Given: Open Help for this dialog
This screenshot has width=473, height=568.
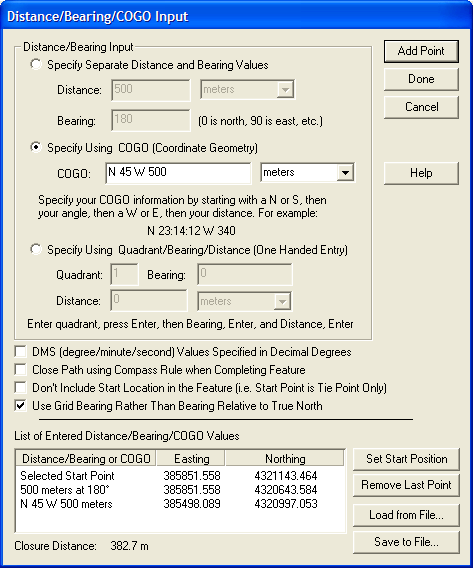Looking at the screenshot, I should pyautogui.click(x=421, y=173).
